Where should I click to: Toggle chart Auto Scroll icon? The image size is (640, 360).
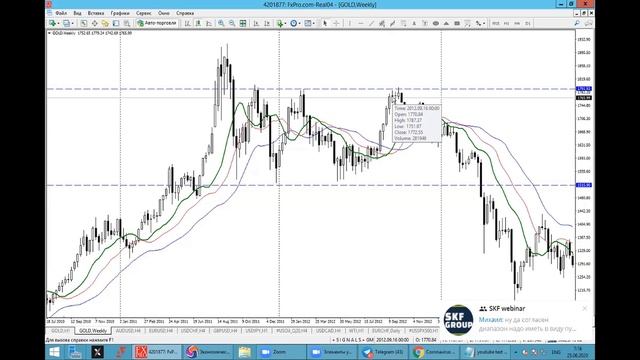coord(256,23)
